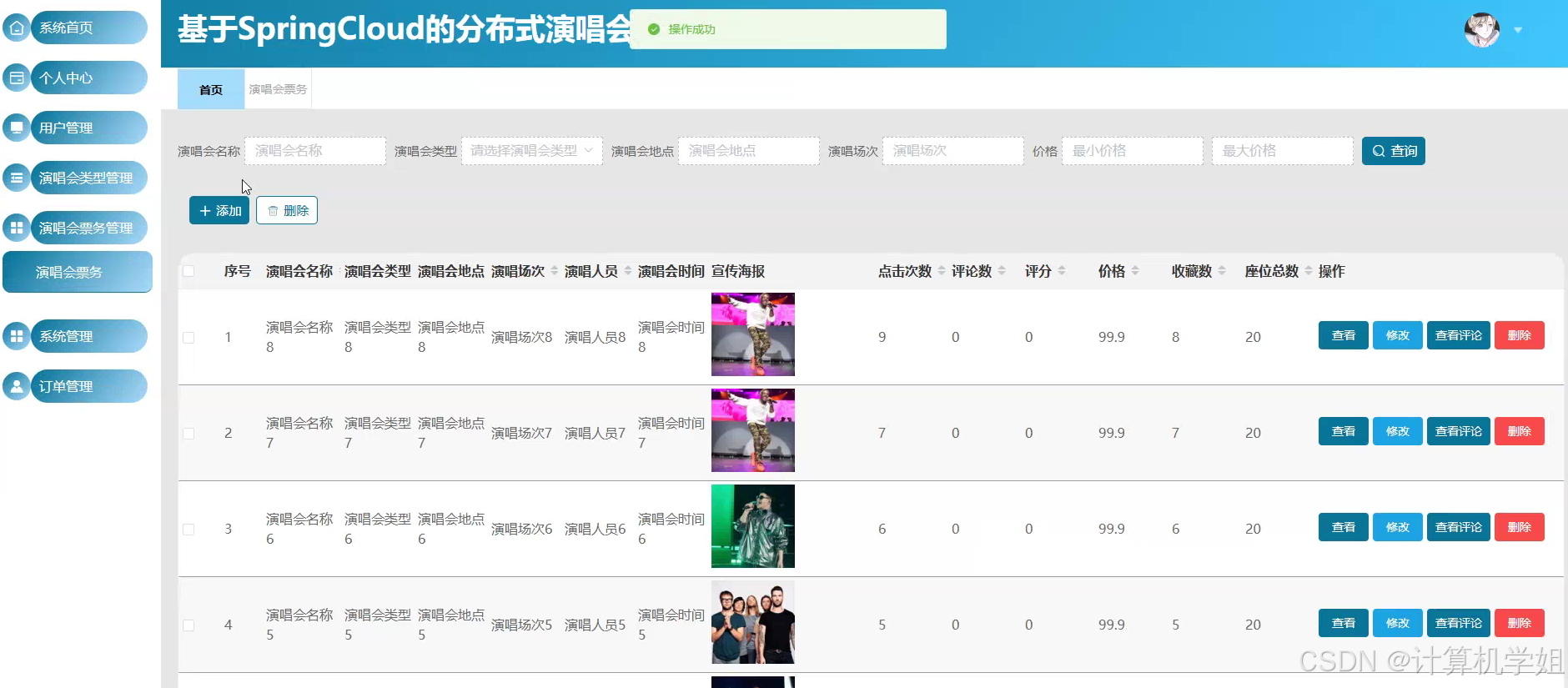Click the person icon beside 订单管理
1568x688 pixels.
tap(17, 386)
